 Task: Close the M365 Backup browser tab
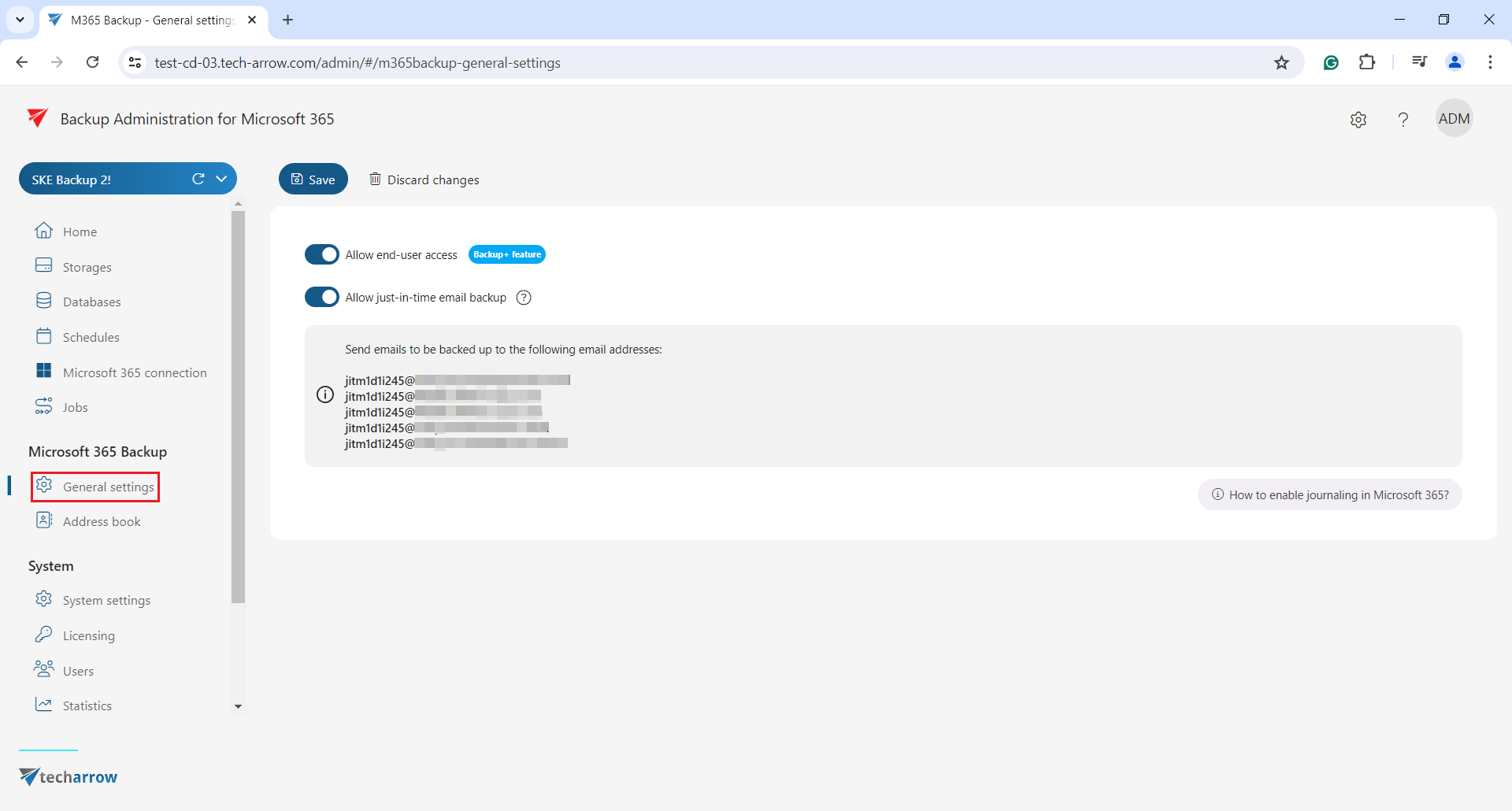(x=252, y=20)
